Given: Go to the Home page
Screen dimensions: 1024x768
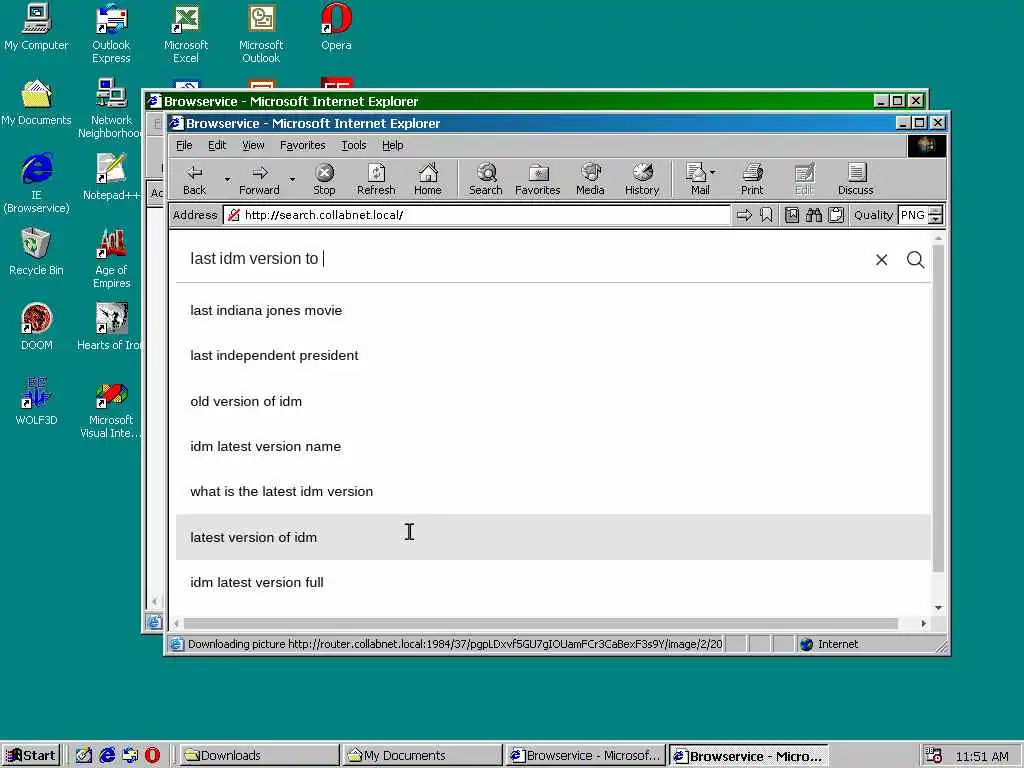Looking at the screenshot, I should point(428,179).
